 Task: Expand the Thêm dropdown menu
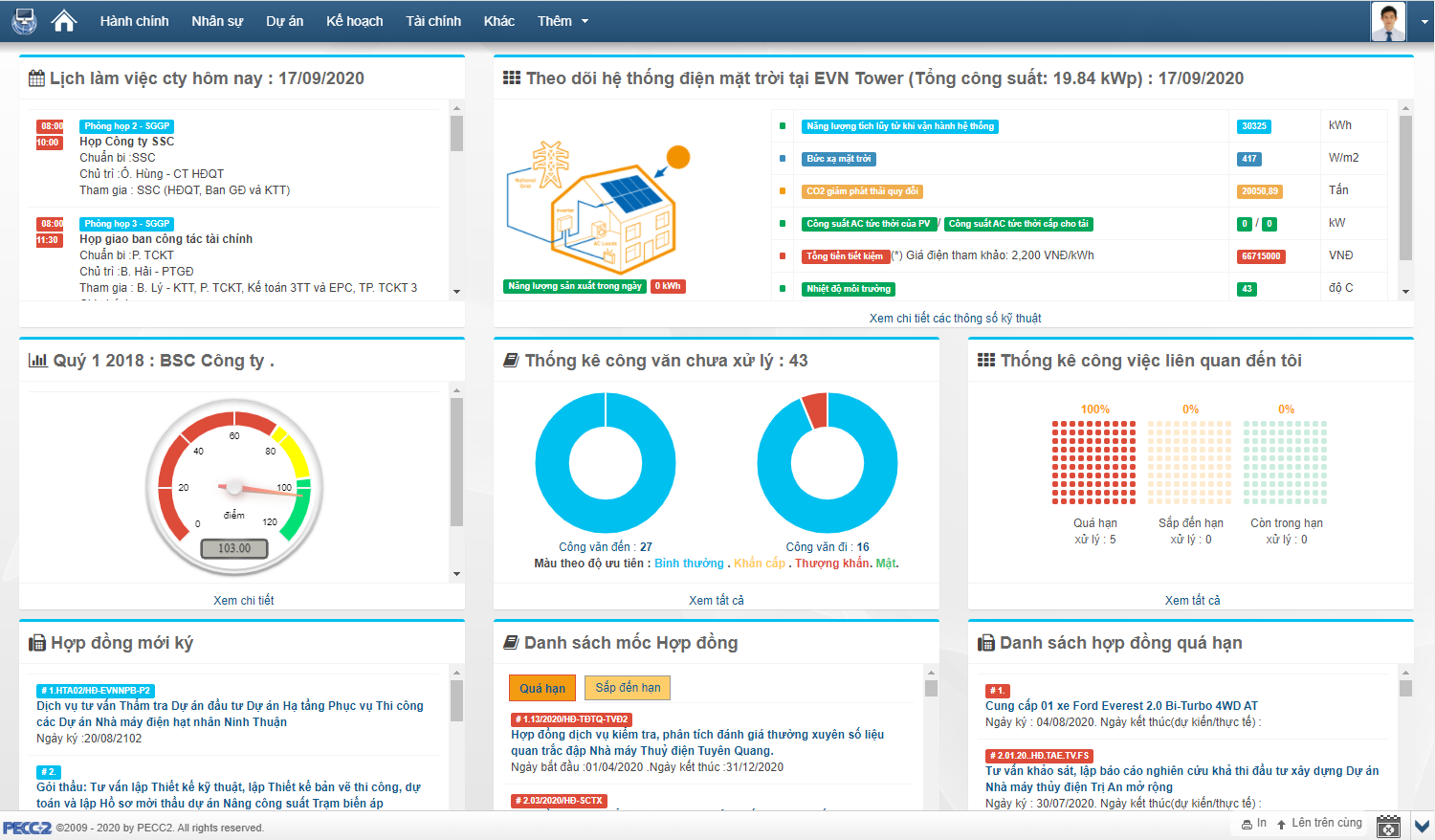563,21
